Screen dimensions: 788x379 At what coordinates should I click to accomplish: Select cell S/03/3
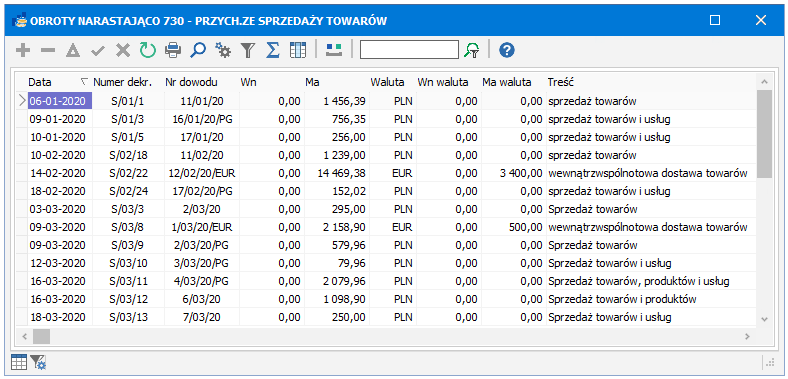point(127,209)
